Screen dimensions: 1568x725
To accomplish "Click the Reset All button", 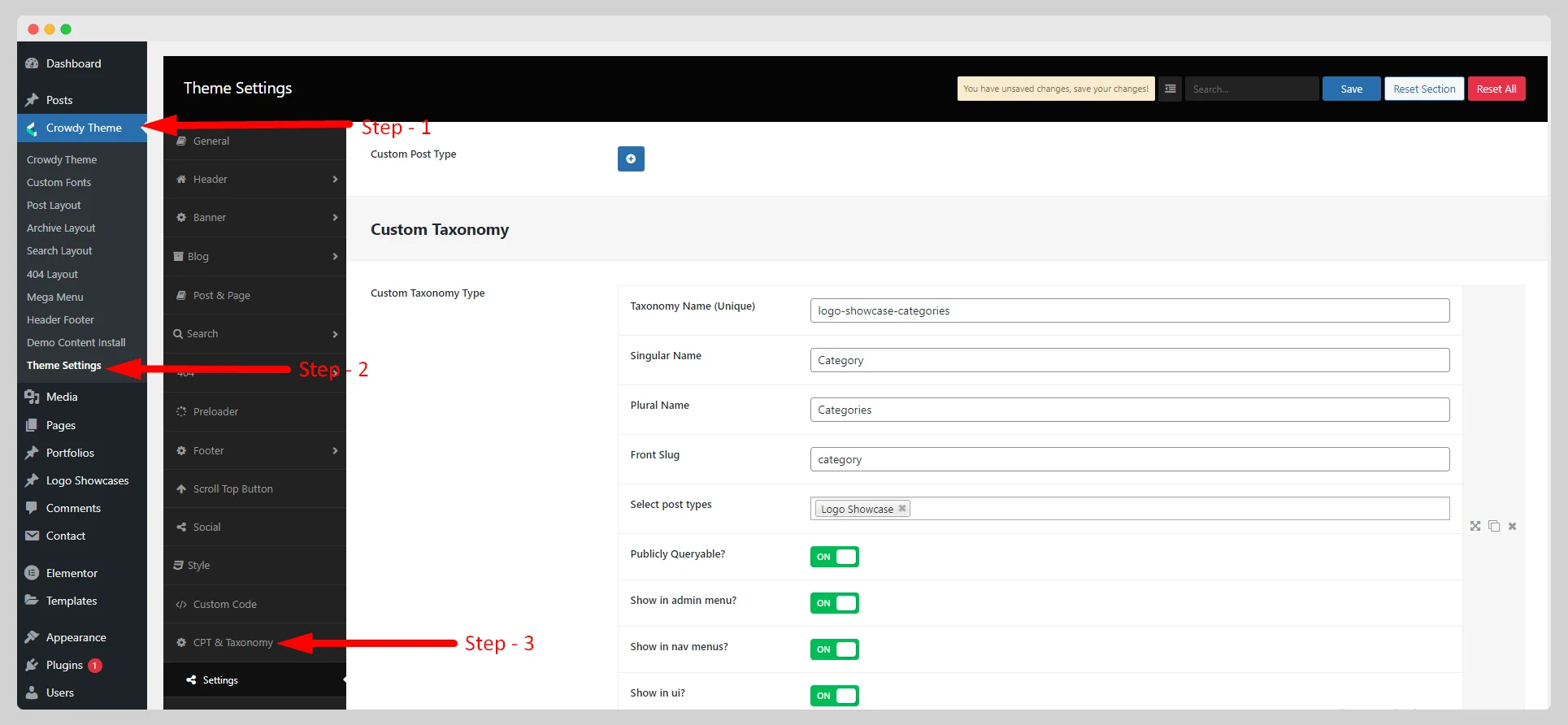I will (1496, 89).
